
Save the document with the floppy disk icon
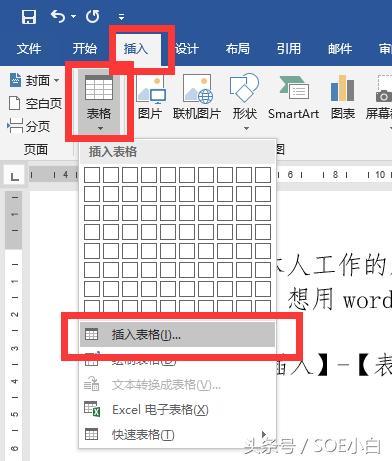[29, 16]
